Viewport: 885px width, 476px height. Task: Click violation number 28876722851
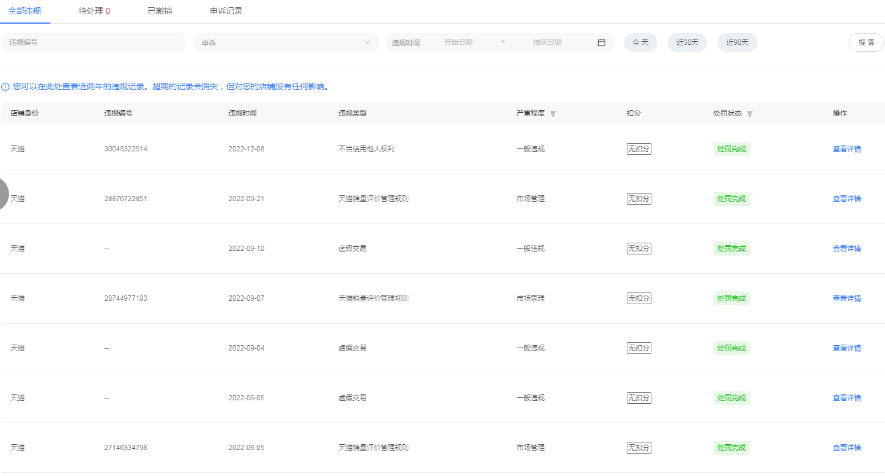pyautogui.click(x=125, y=199)
